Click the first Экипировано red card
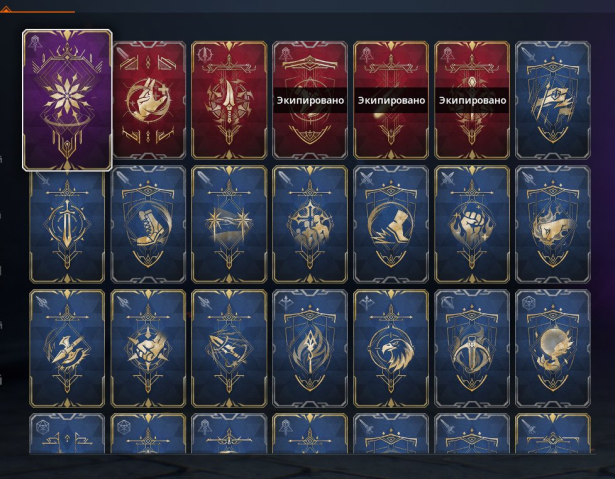This screenshot has width=615, height=479. coord(310,100)
